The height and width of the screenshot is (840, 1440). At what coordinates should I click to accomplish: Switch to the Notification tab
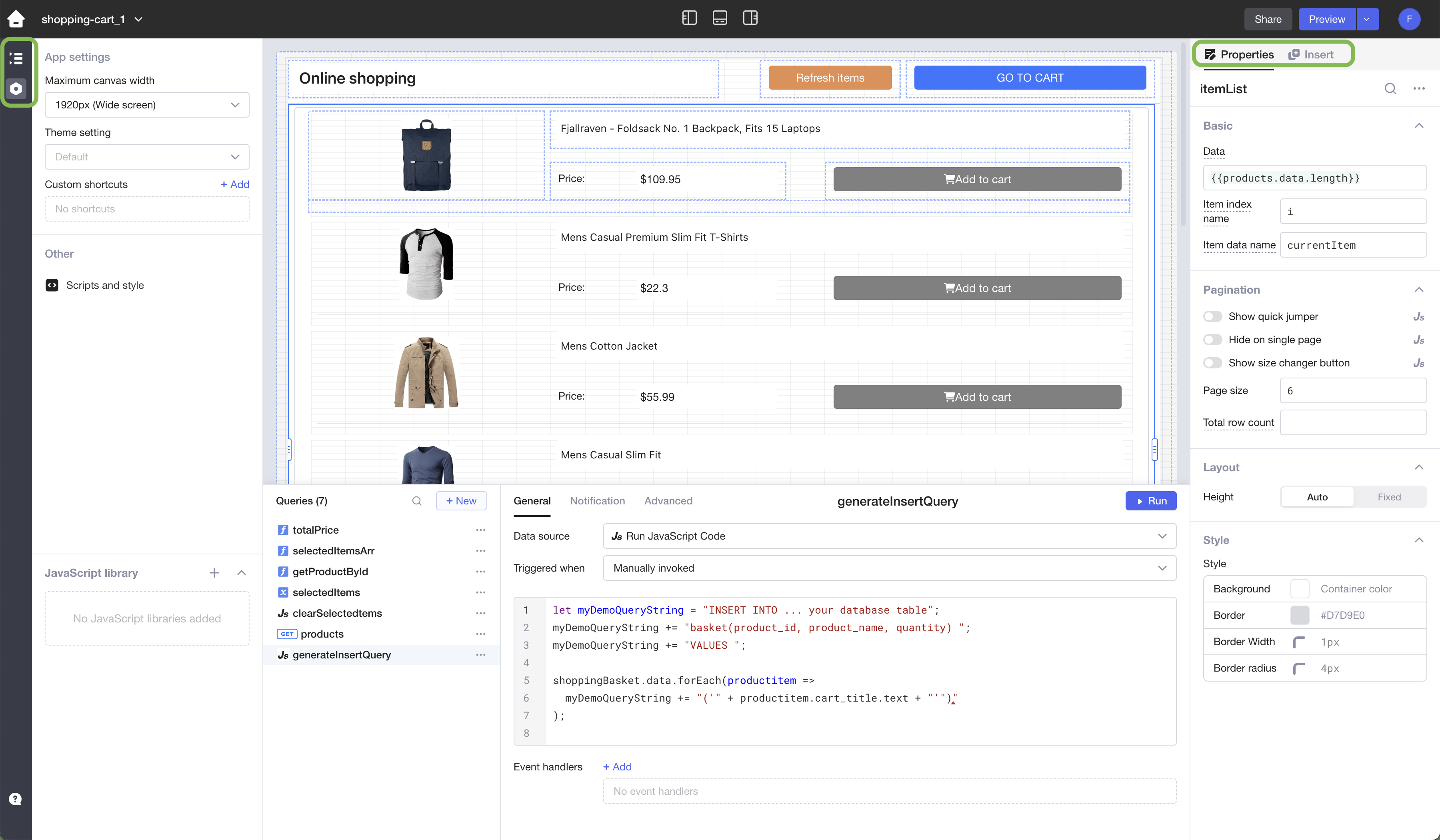(x=597, y=501)
